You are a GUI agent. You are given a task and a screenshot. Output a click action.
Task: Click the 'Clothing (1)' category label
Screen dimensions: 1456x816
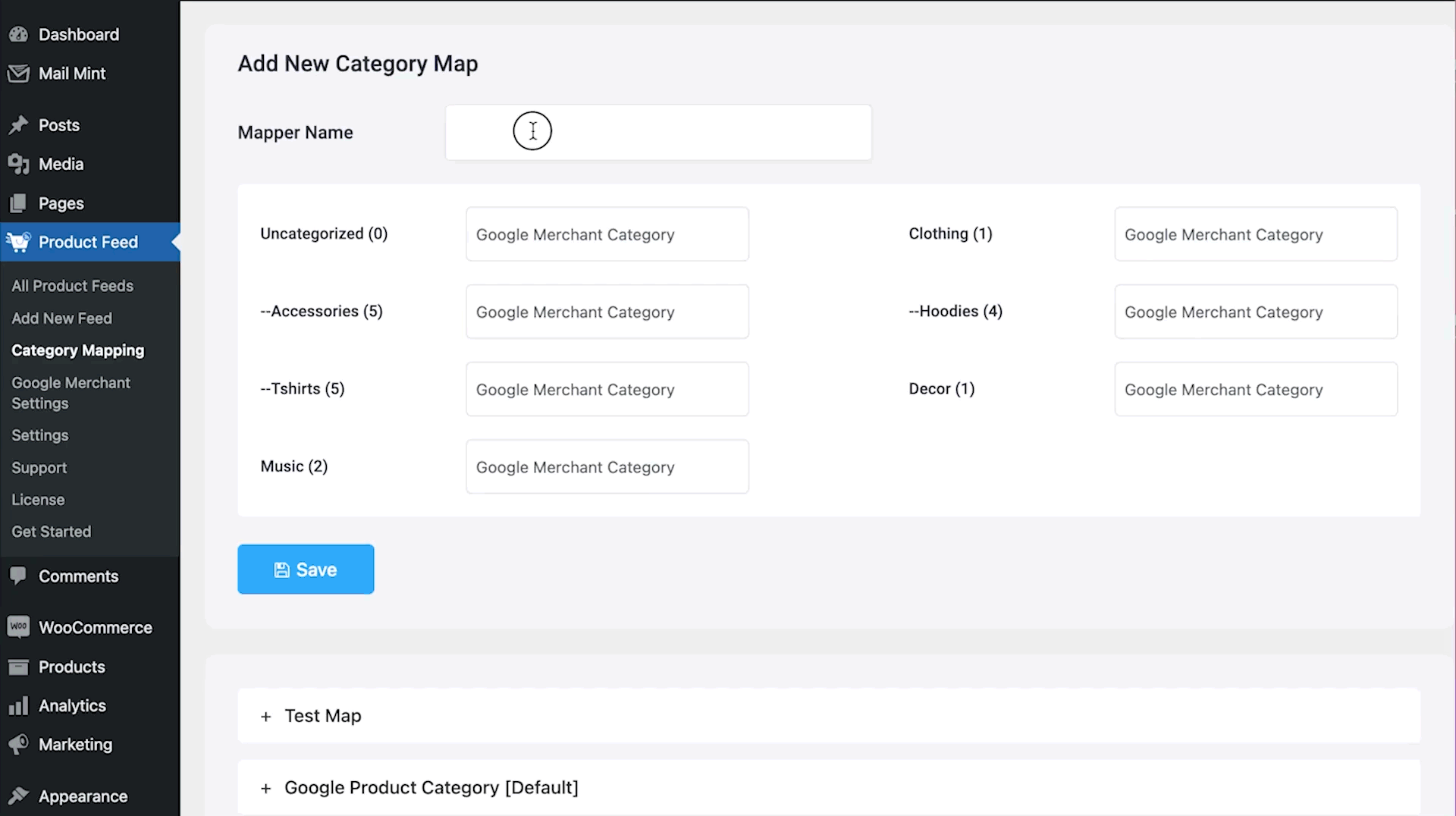tap(950, 234)
